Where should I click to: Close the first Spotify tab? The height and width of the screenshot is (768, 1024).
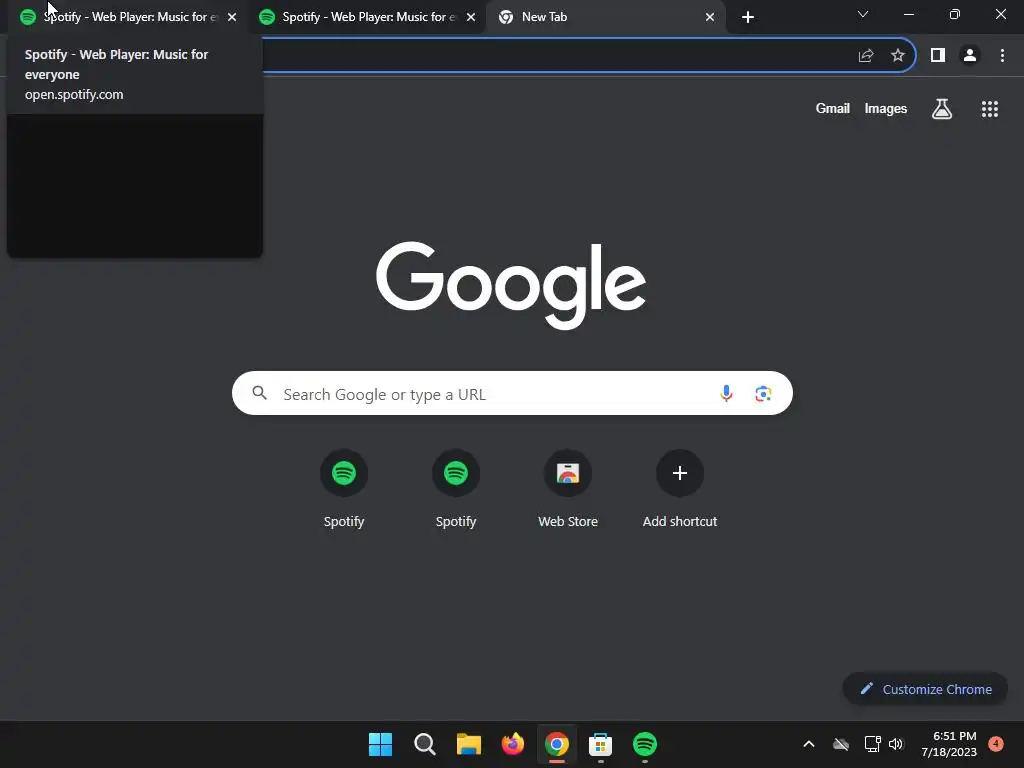pyautogui.click(x=232, y=17)
